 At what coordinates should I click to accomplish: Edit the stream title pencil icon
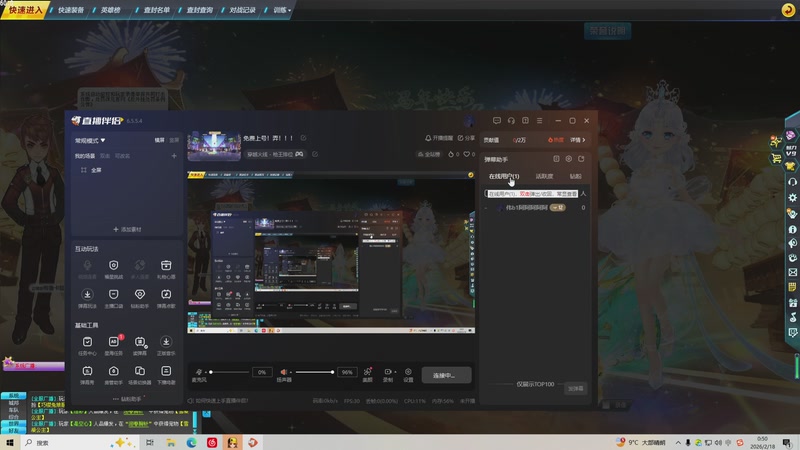click(304, 138)
